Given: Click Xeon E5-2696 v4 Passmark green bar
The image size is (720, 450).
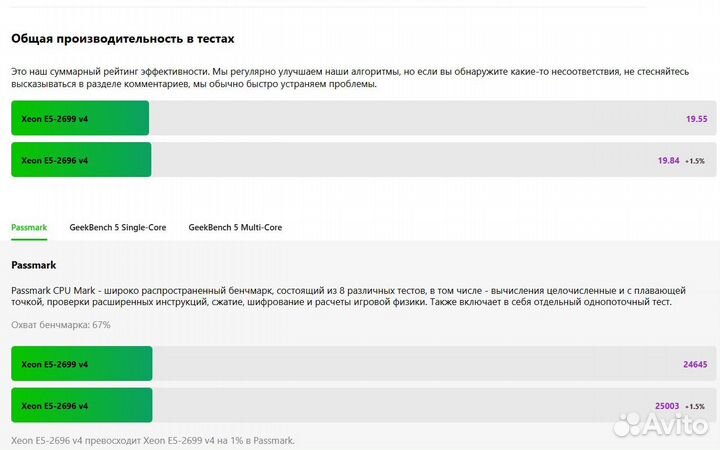Looking at the screenshot, I should [81, 405].
